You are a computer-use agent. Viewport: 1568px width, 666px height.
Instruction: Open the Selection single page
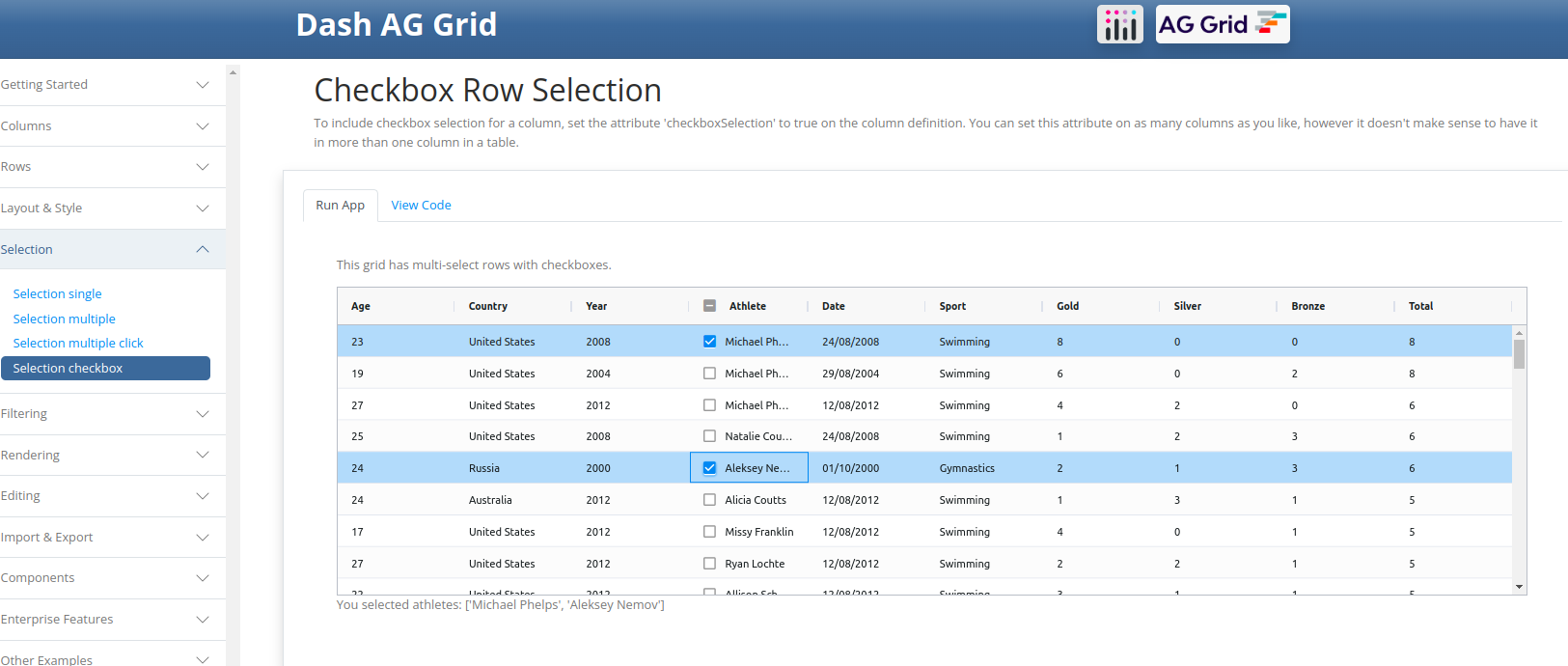tap(57, 294)
